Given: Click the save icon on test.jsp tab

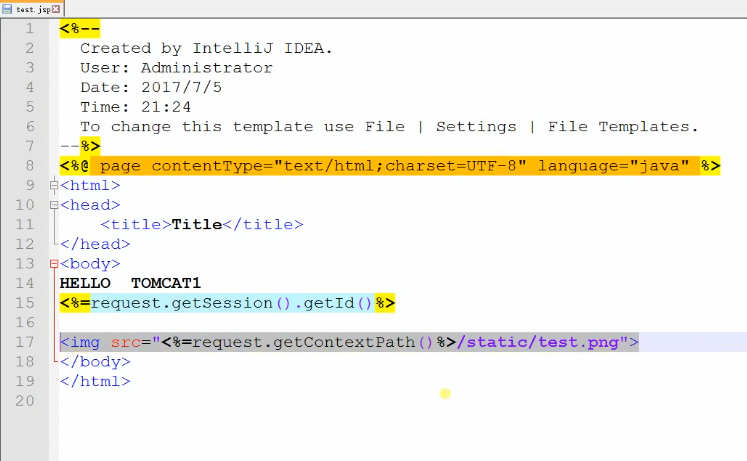Looking at the screenshot, I should point(7,9).
